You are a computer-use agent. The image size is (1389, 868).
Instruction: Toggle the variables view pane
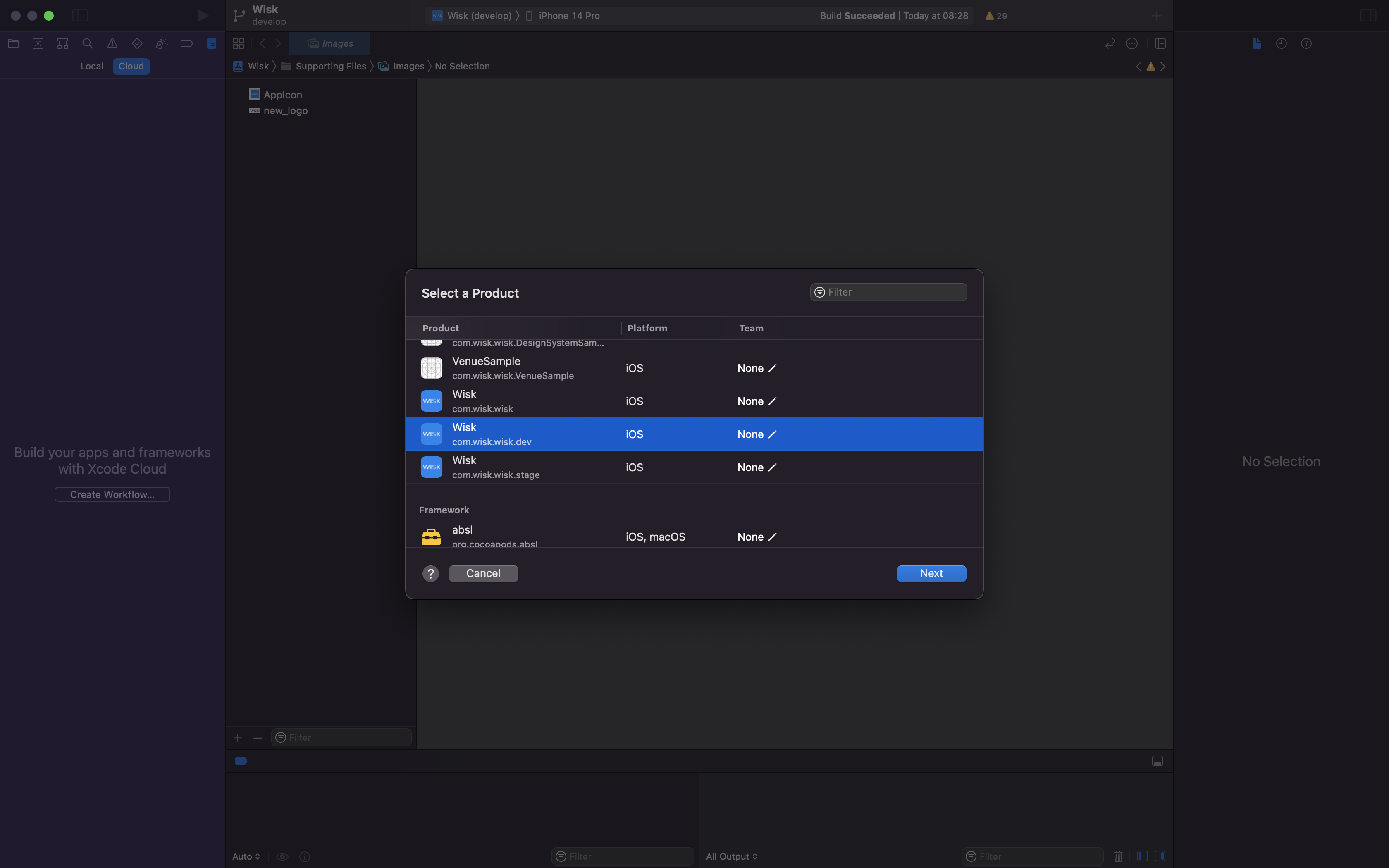[x=1142, y=856]
